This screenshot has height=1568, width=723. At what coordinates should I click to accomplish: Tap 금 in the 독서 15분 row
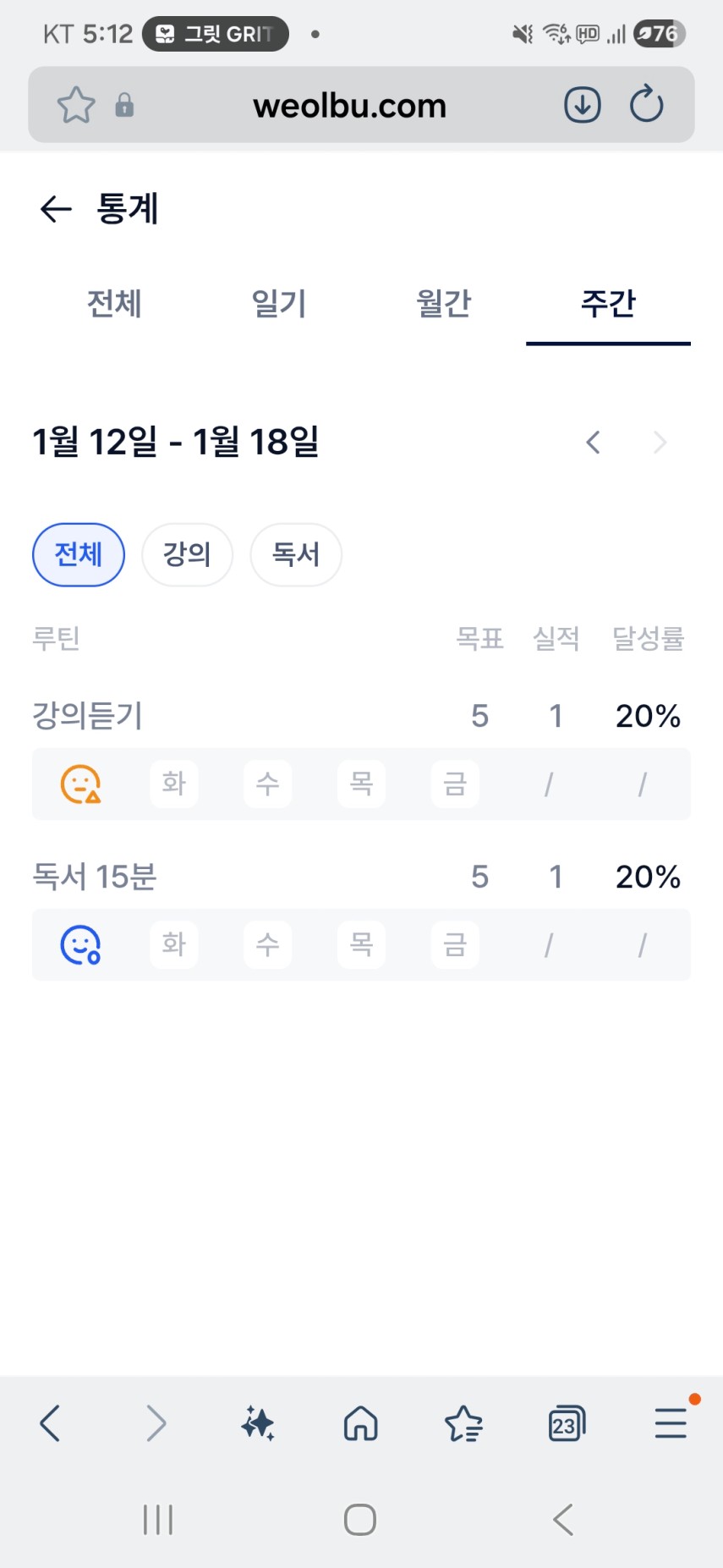click(455, 944)
